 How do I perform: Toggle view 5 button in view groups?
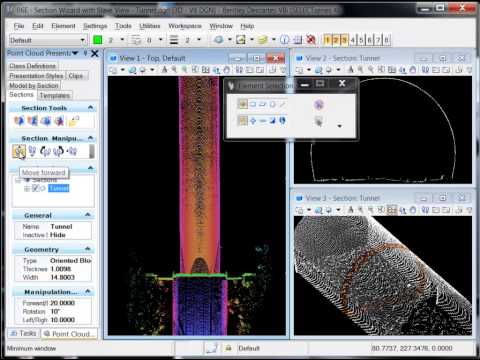[x=361, y=40]
